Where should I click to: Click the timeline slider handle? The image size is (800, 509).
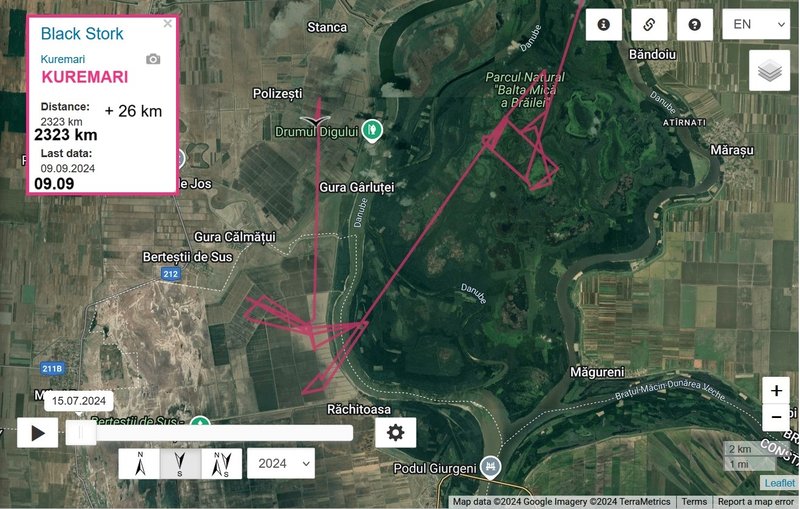(81, 434)
